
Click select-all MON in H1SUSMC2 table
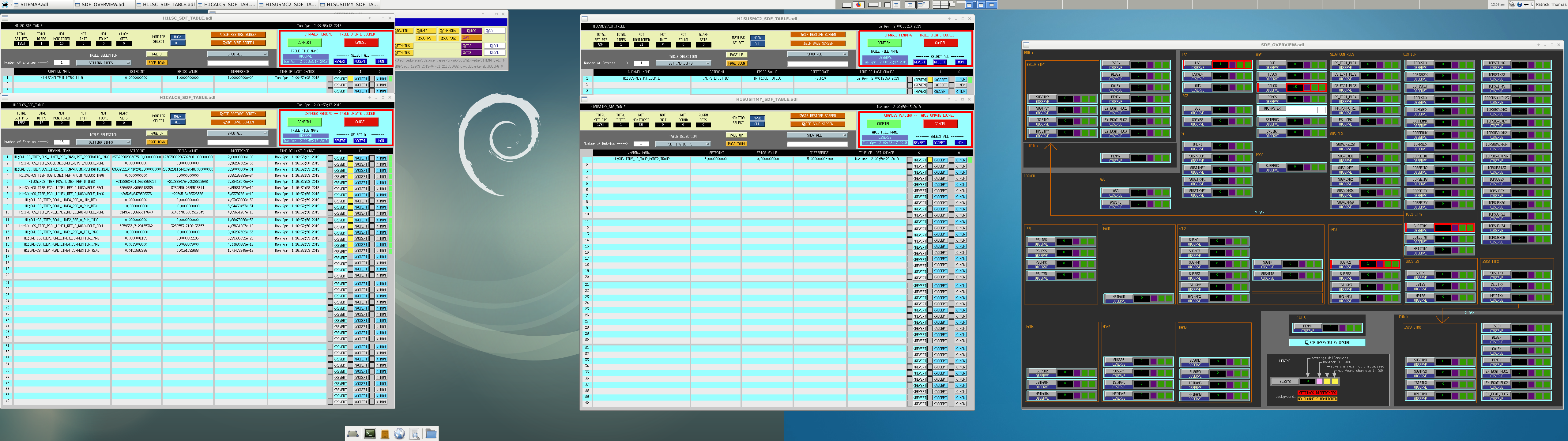pos(961,62)
